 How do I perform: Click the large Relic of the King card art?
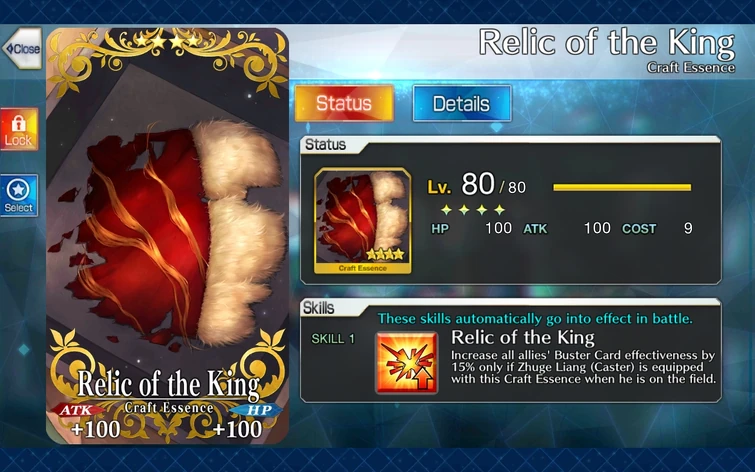[168, 236]
